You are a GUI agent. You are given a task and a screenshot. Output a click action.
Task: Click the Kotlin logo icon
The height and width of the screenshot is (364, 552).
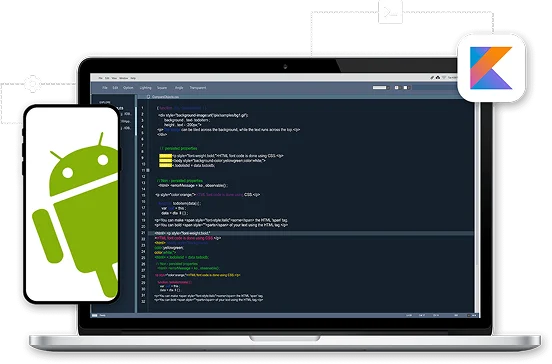pos(491,68)
